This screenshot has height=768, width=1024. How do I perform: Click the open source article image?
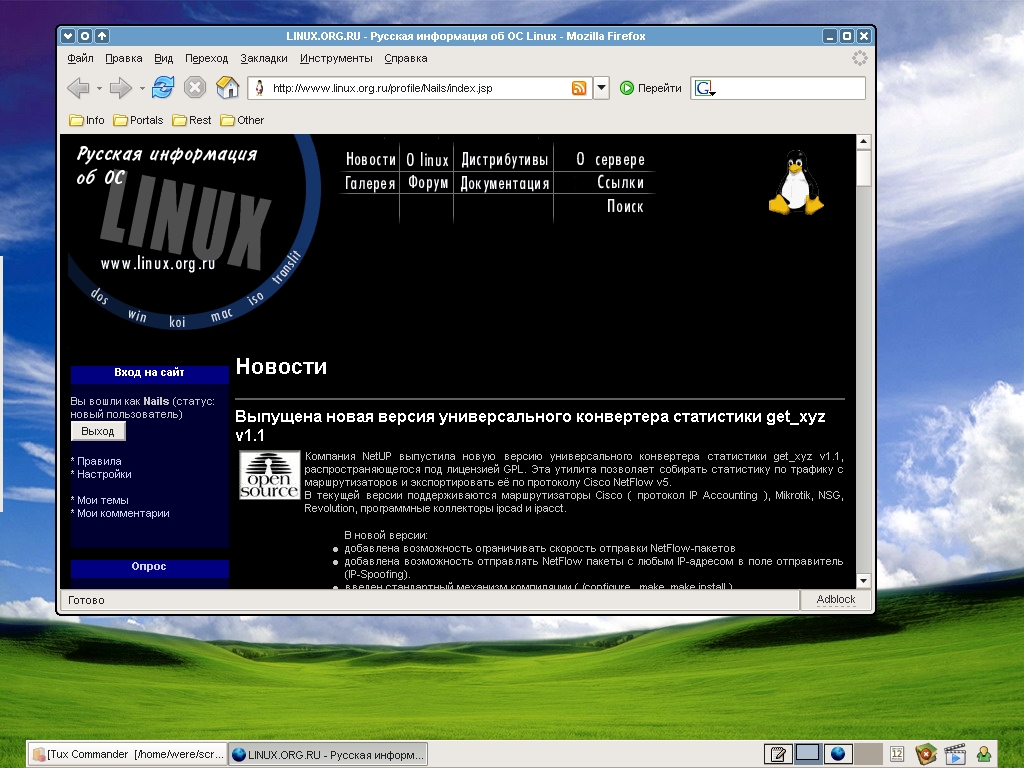tap(269, 475)
